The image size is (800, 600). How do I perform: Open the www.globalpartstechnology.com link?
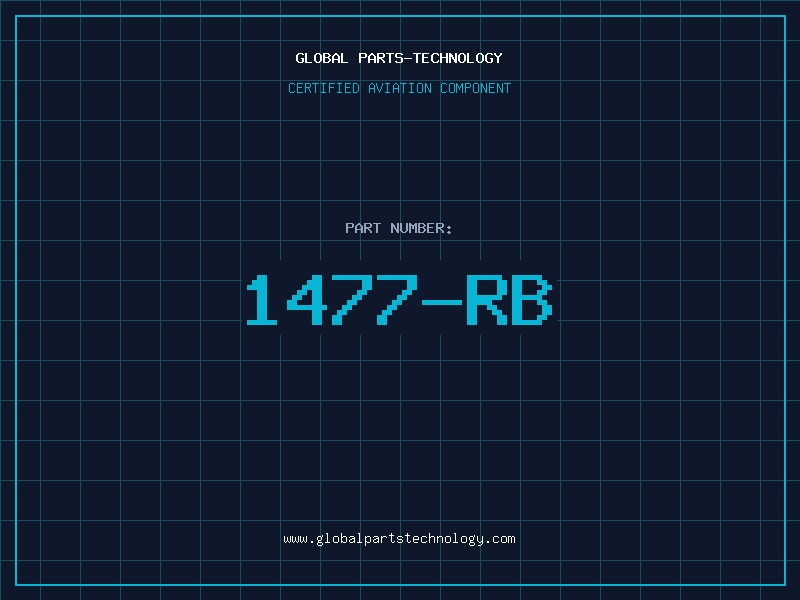pyautogui.click(x=399, y=539)
